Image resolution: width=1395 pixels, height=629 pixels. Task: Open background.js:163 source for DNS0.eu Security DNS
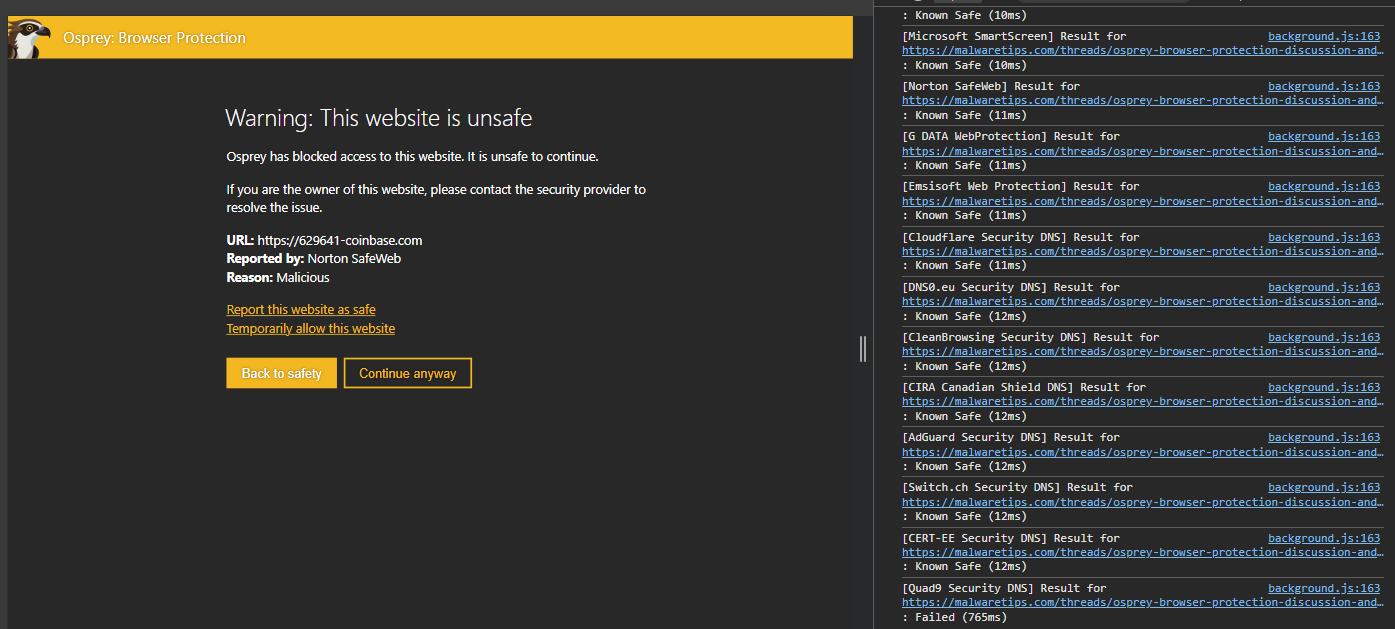(1324, 287)
